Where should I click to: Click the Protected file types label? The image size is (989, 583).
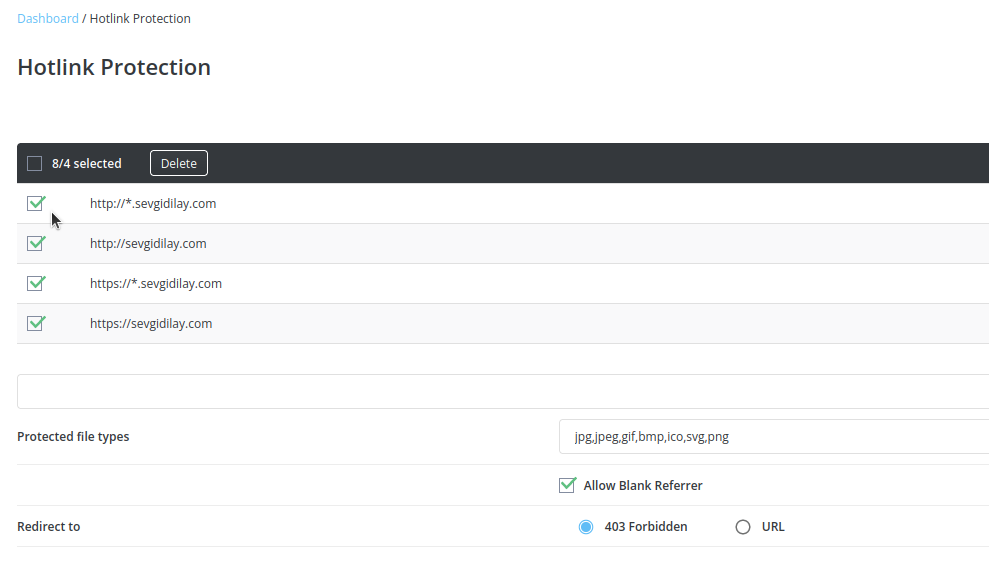click(x=73, y=437)
